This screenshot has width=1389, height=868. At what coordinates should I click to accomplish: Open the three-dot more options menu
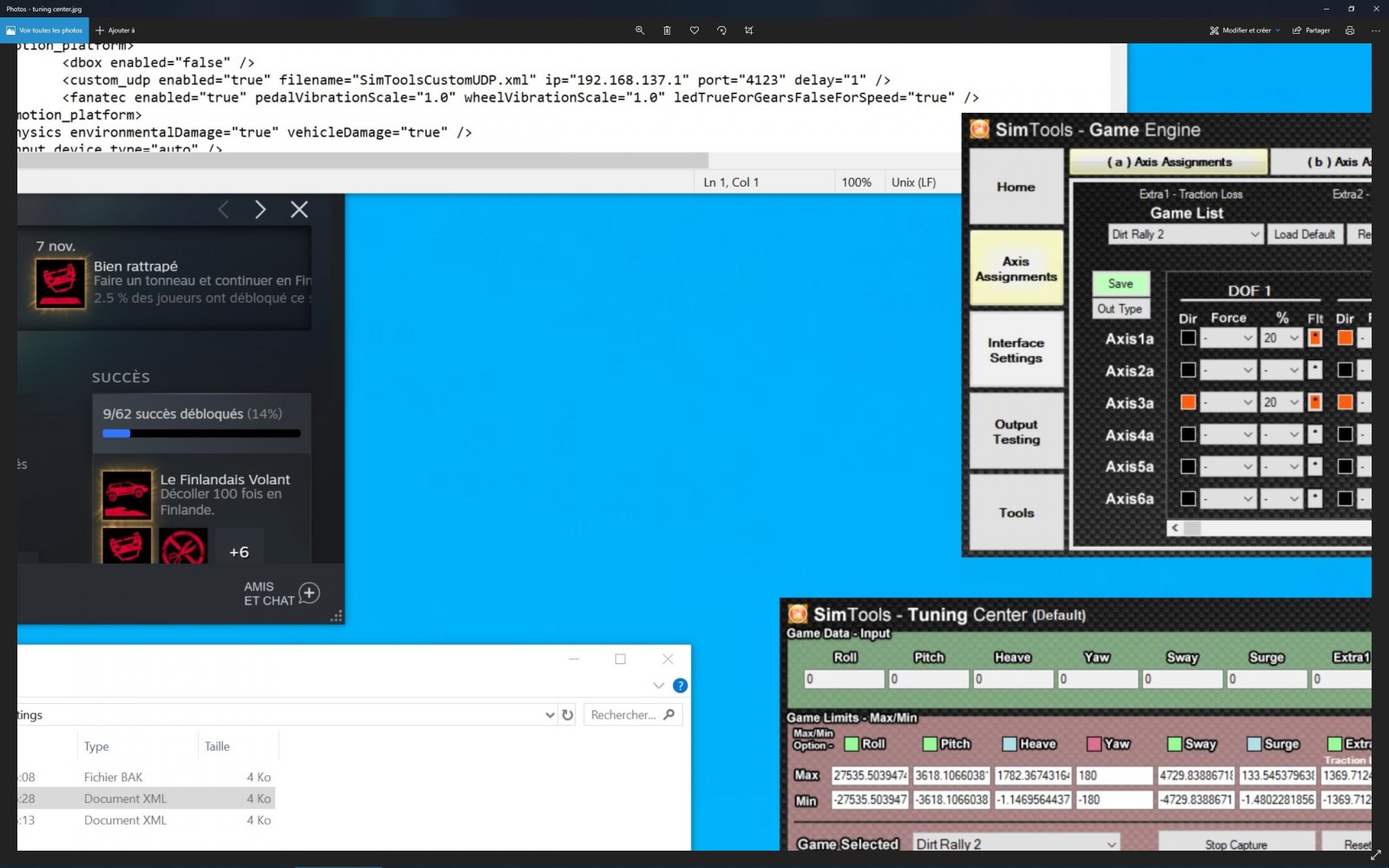(1375, 30)
